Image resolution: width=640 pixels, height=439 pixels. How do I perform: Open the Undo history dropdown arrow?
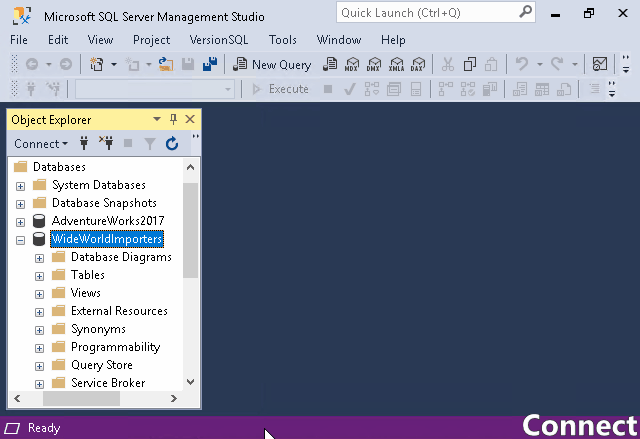[540, 64]
